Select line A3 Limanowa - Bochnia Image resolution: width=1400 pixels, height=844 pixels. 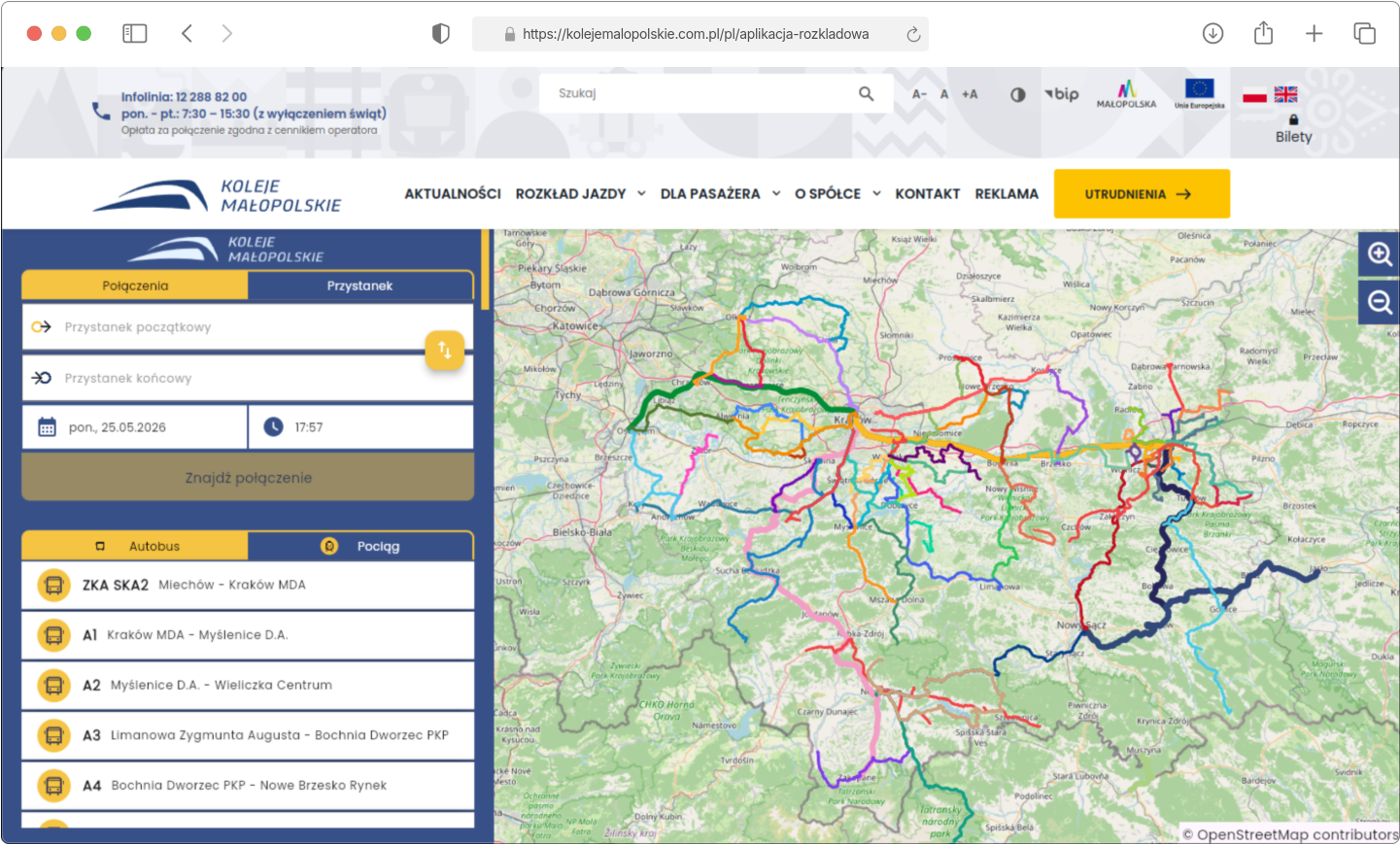248,735
